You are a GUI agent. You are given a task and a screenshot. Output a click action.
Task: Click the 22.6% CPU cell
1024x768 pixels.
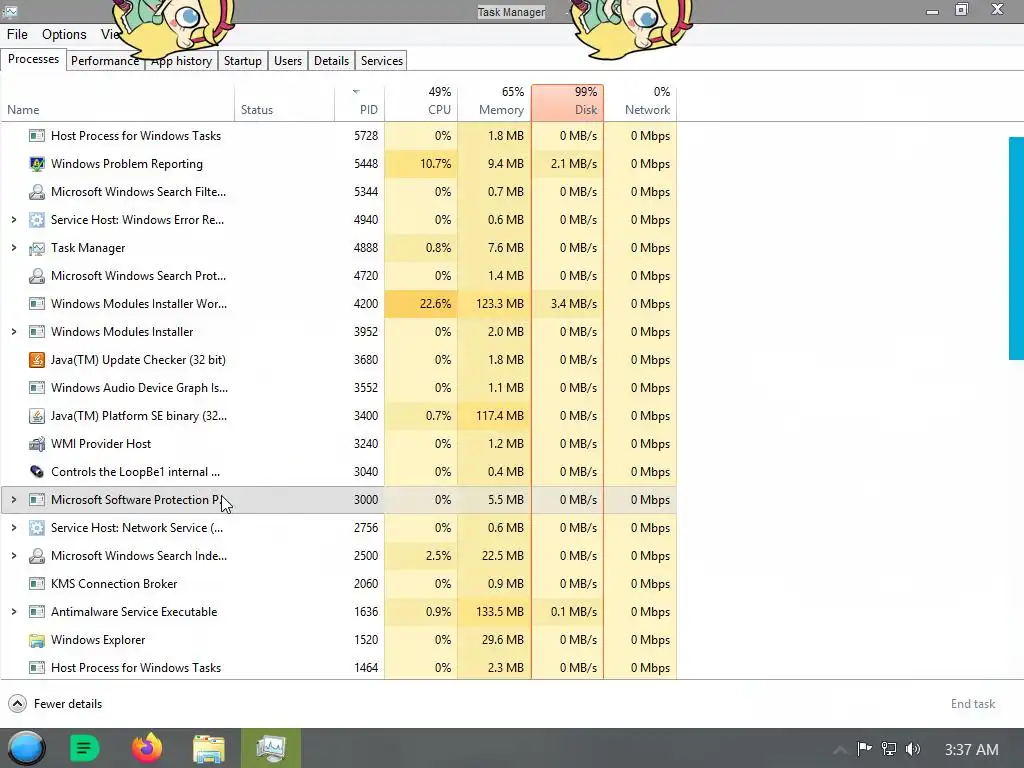click(x=421, y=304)
